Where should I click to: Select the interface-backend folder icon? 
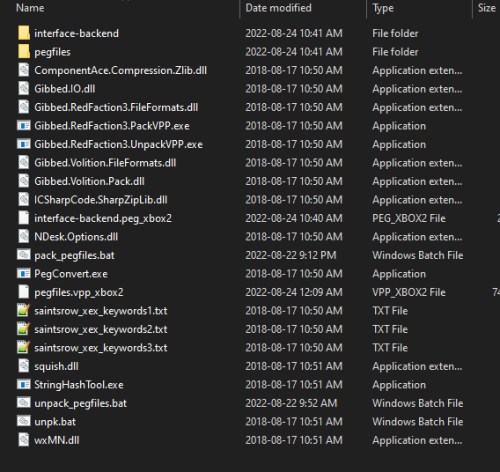click(x=23, y=33)
